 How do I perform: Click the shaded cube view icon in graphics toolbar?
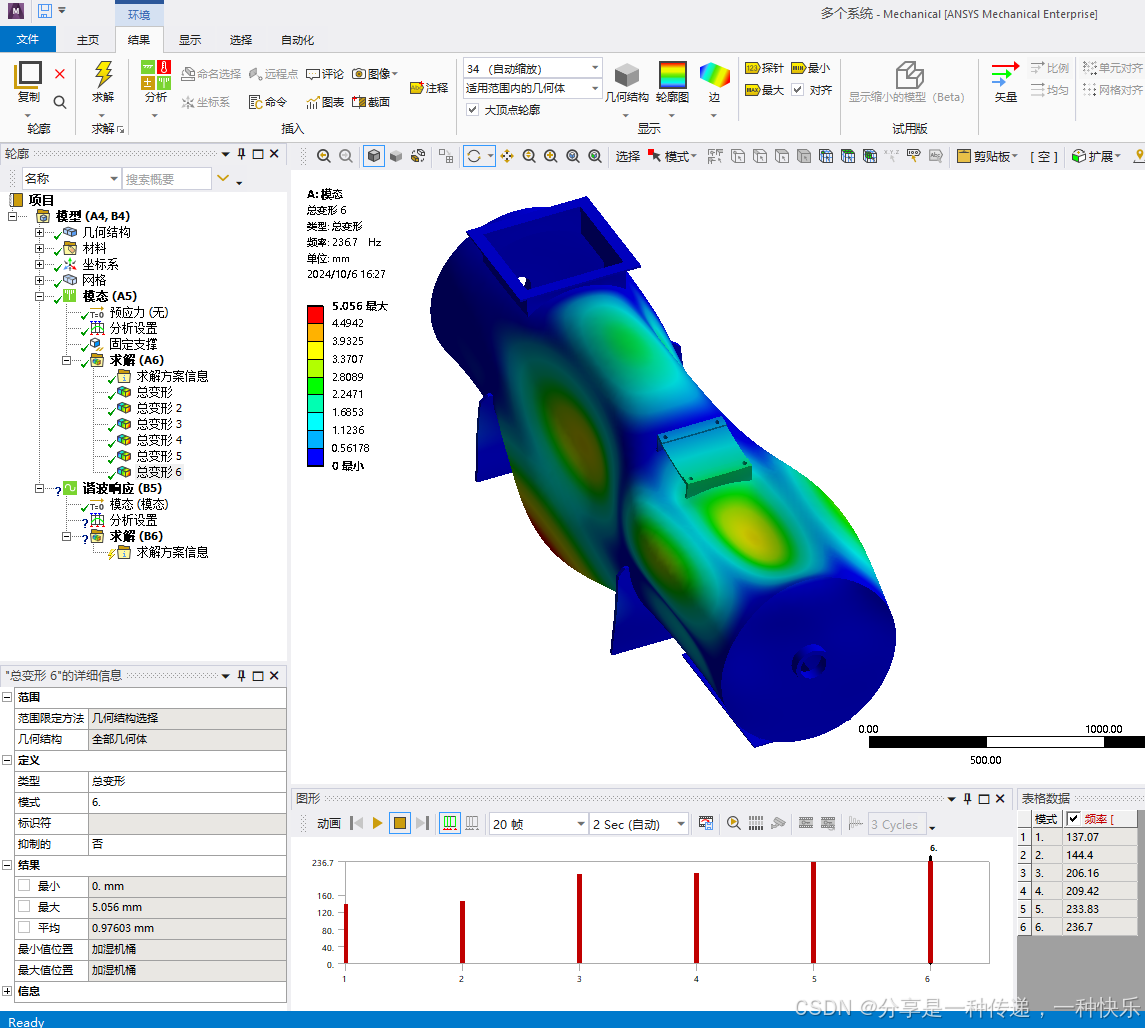point(373,156)
